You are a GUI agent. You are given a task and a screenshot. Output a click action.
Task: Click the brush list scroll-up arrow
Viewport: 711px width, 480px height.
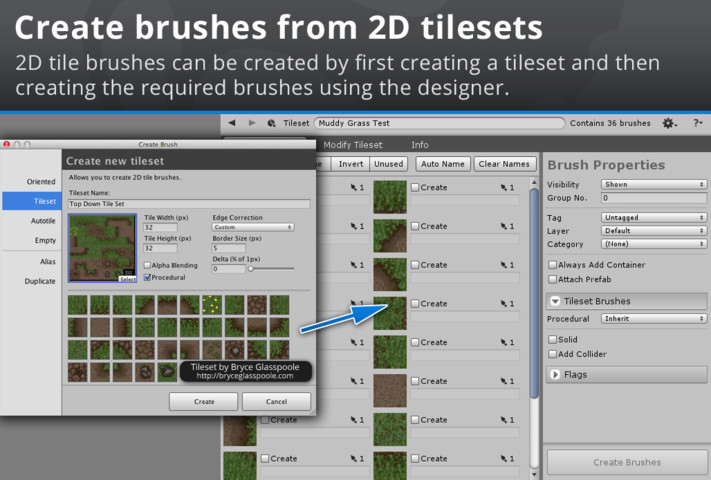534,182
